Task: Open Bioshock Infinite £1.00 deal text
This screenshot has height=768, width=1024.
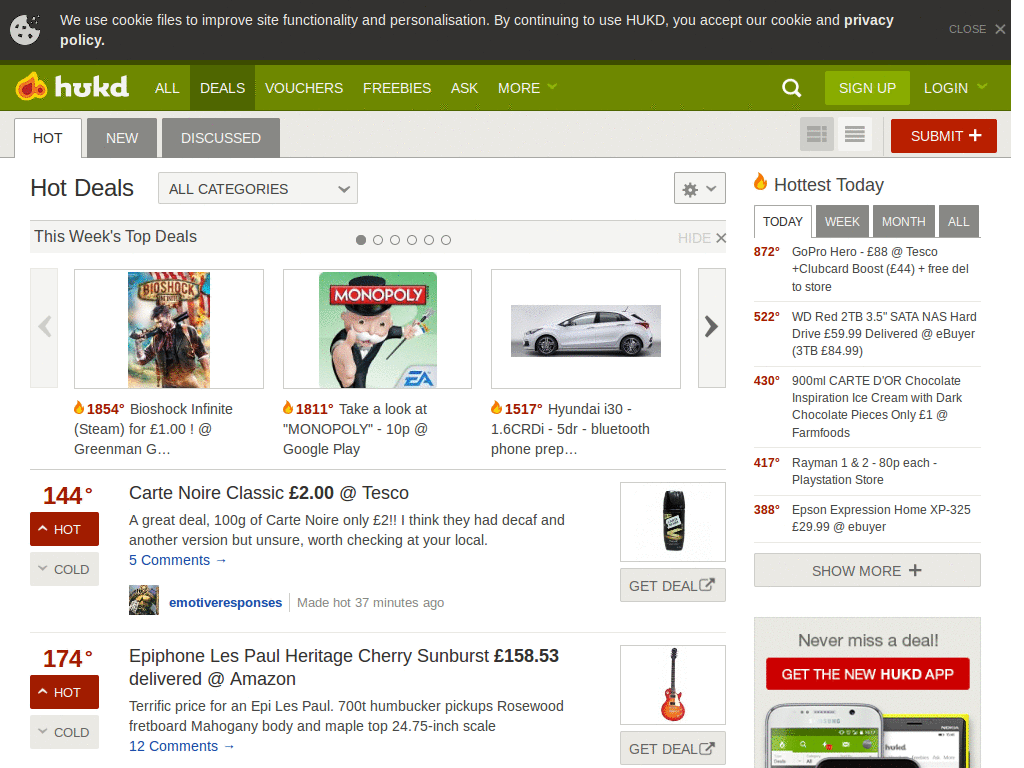Action: (x=154, y=429)
